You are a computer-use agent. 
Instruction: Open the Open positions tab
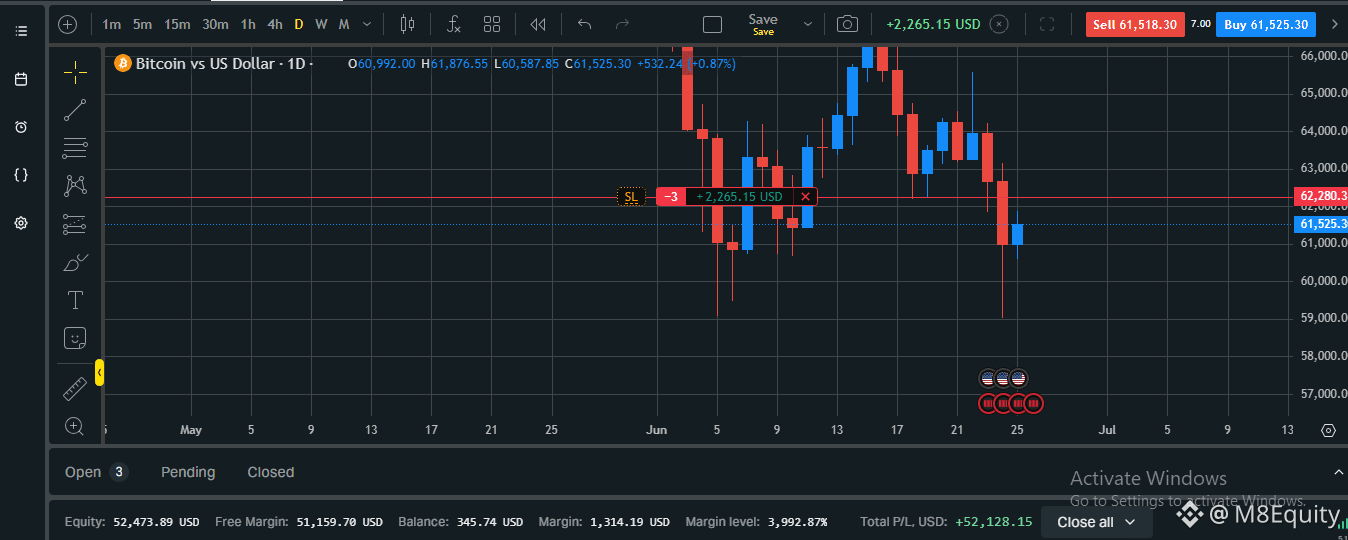pos(96,472)
